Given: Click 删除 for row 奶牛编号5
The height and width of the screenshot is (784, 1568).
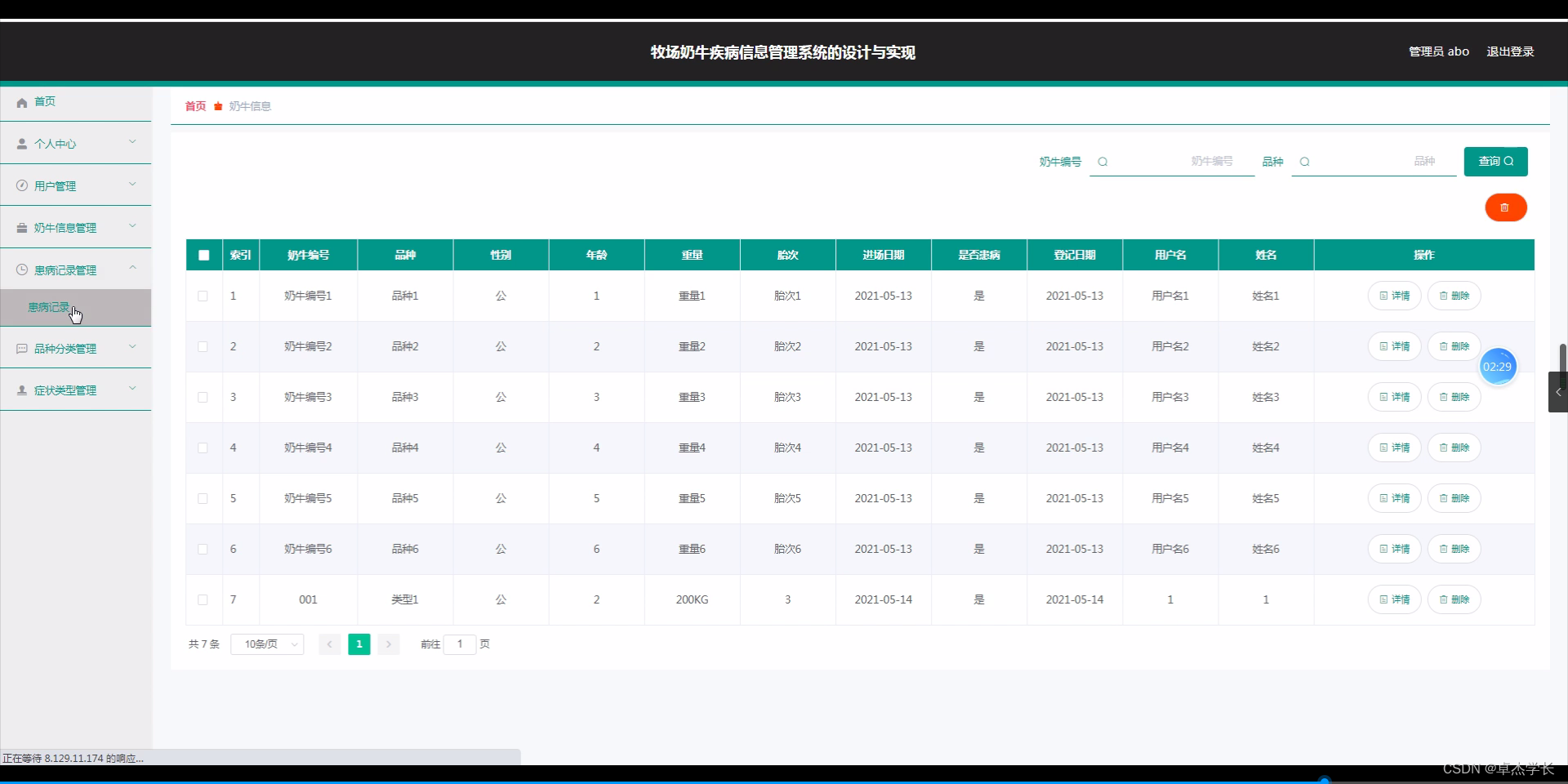Looking at the screenshot, I should coord(1454,498).
